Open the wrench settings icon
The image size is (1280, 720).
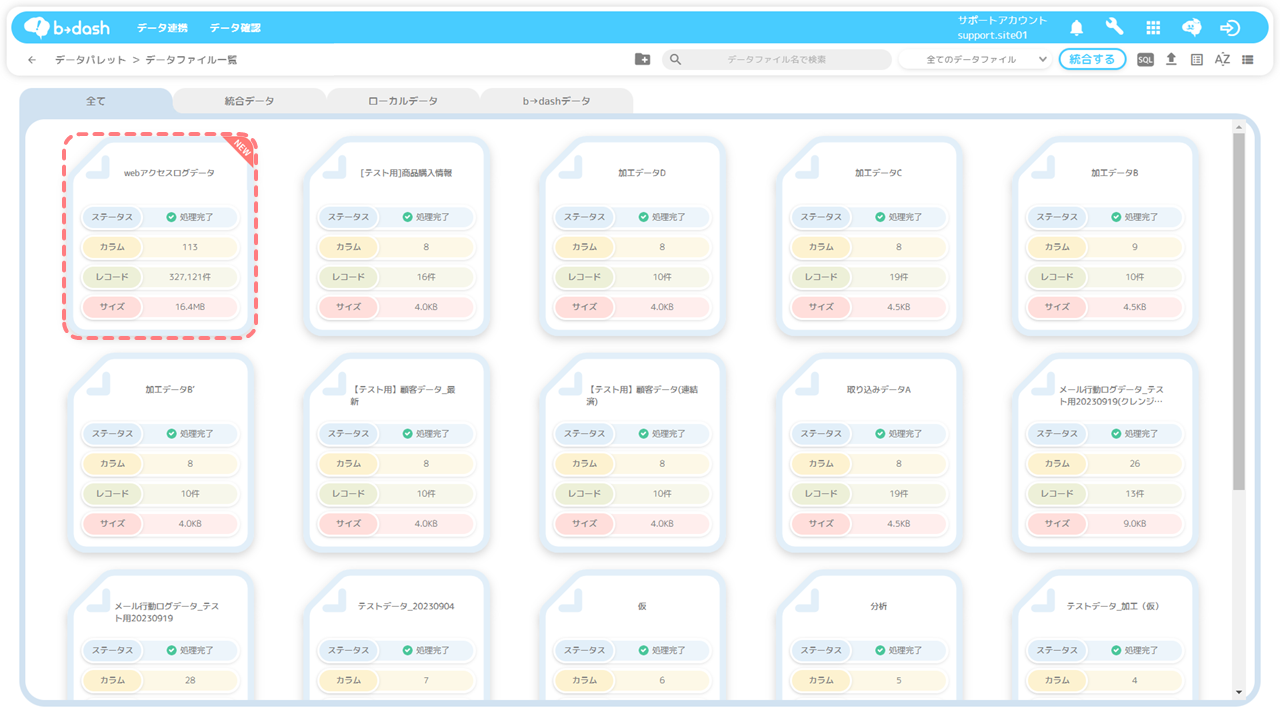point(1114,28)
